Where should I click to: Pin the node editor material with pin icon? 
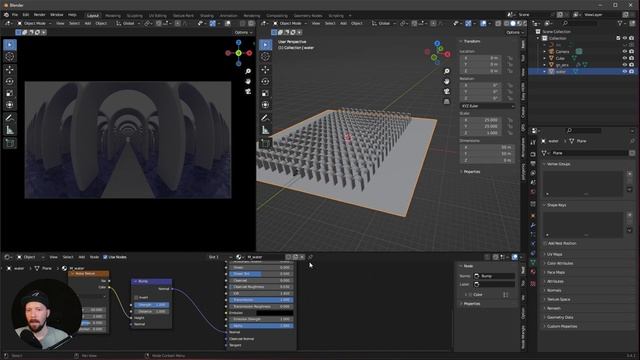point(311,257)
